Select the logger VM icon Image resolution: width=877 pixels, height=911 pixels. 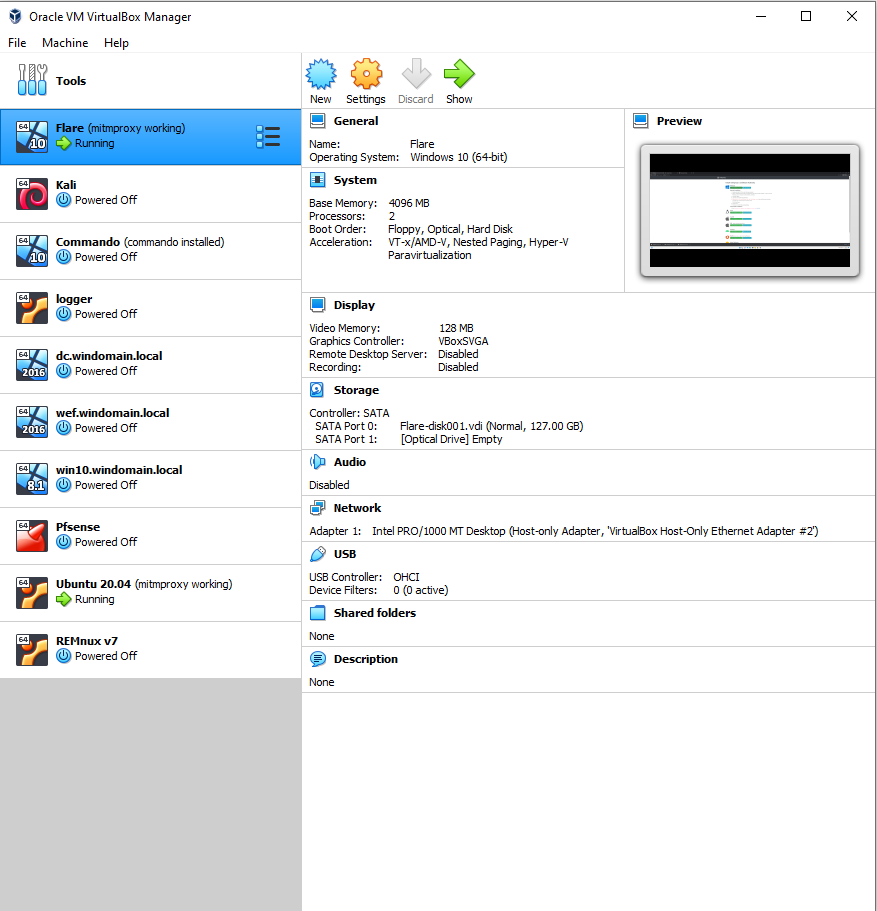point(32,307)
